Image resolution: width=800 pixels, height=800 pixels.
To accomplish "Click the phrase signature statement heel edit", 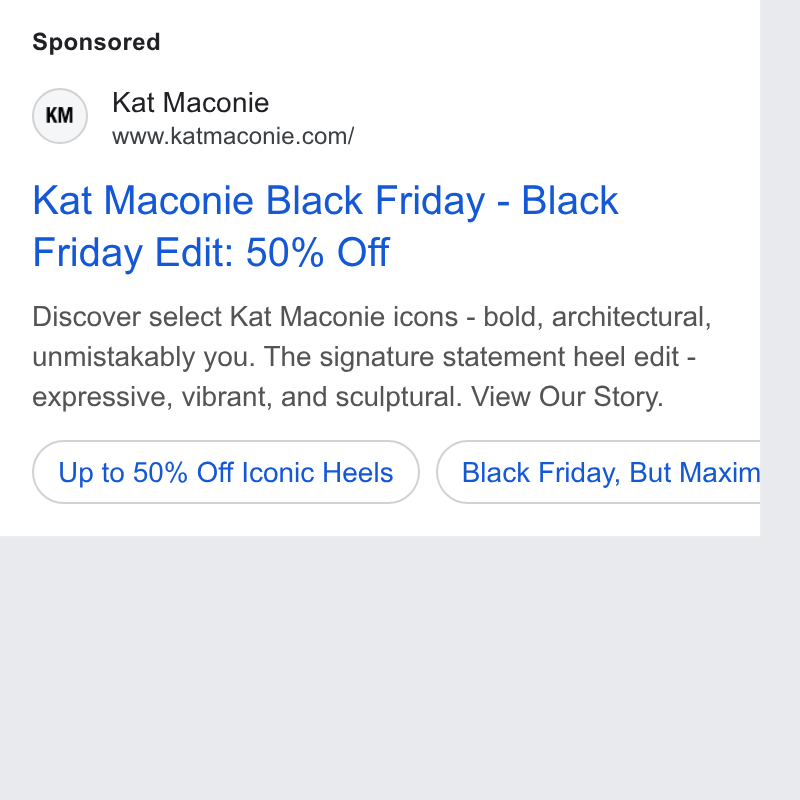I will [499, 357].
